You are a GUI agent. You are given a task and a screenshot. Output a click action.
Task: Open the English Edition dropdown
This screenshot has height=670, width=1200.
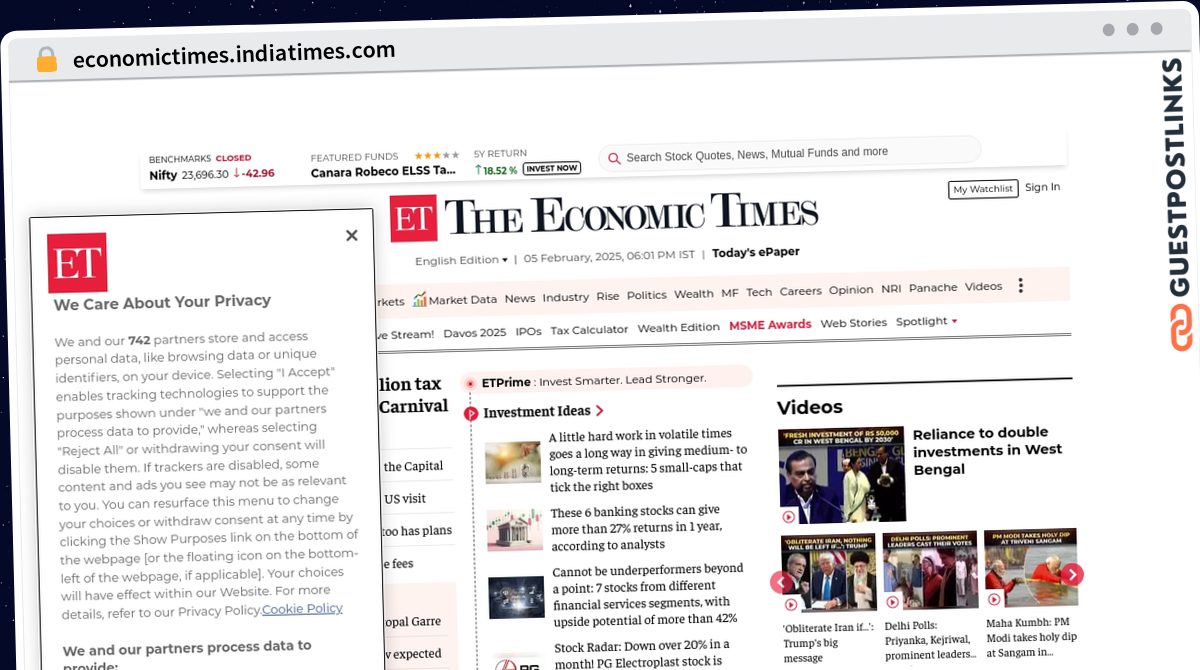point(461,260)
